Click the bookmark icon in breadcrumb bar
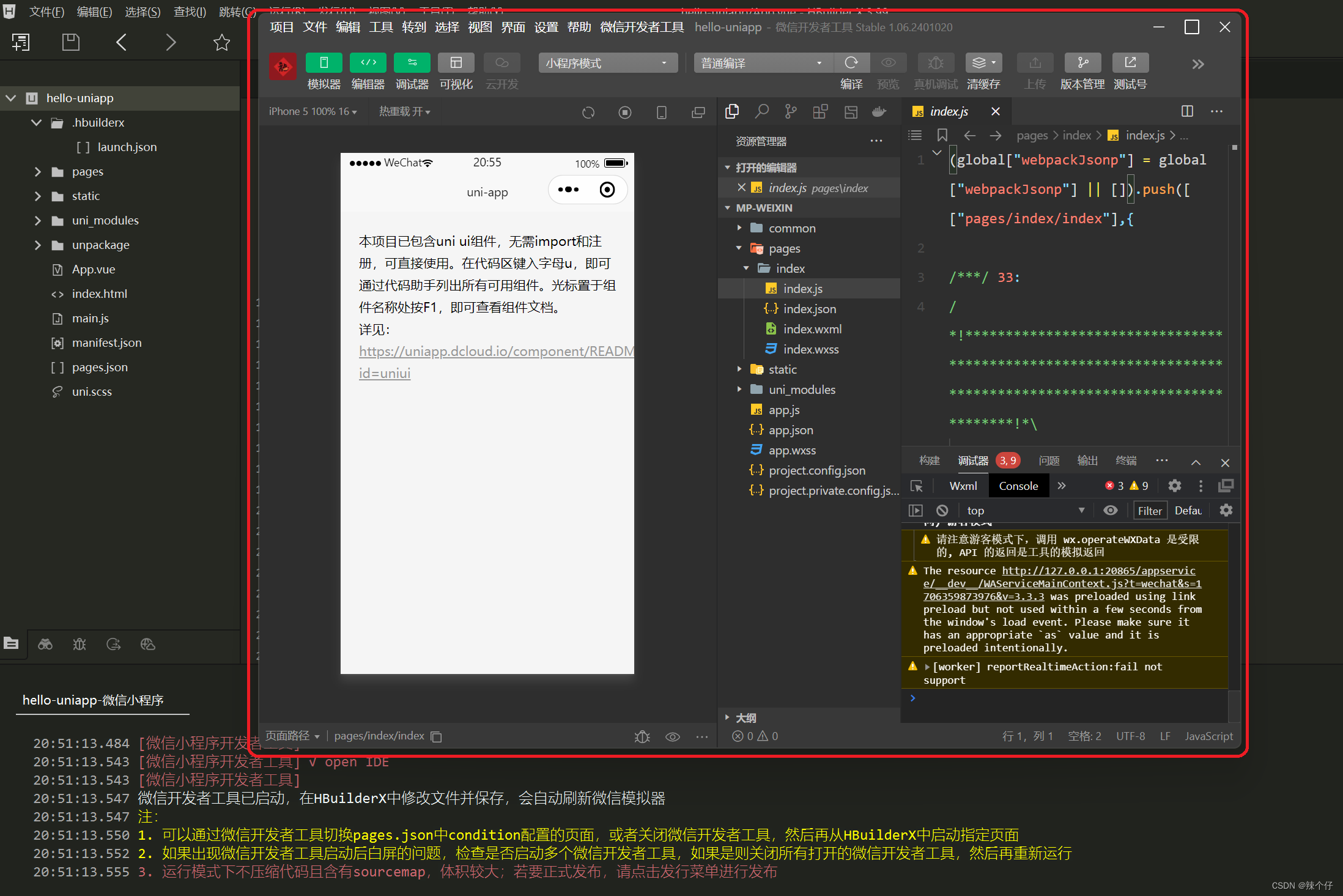The width and height of the screenshot is (1343, 896). coord(942,135)
